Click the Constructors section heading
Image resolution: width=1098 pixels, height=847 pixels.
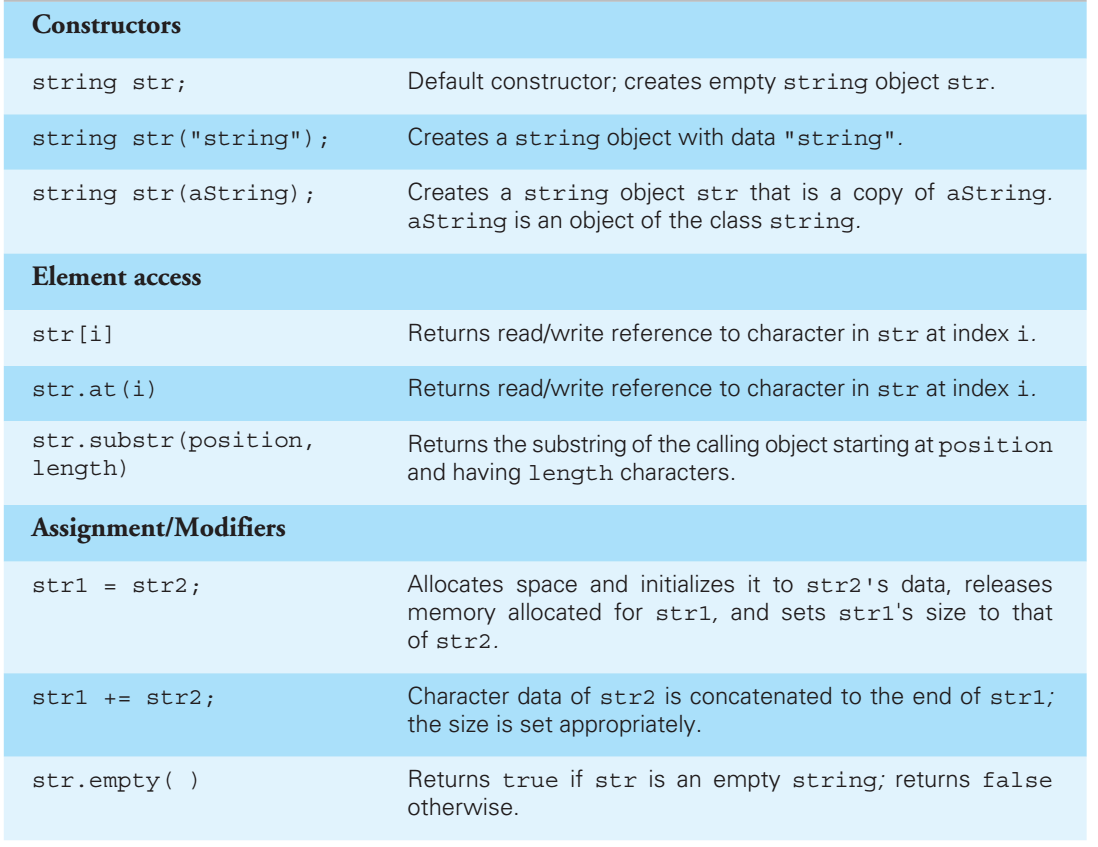click(x=106, y=25)
